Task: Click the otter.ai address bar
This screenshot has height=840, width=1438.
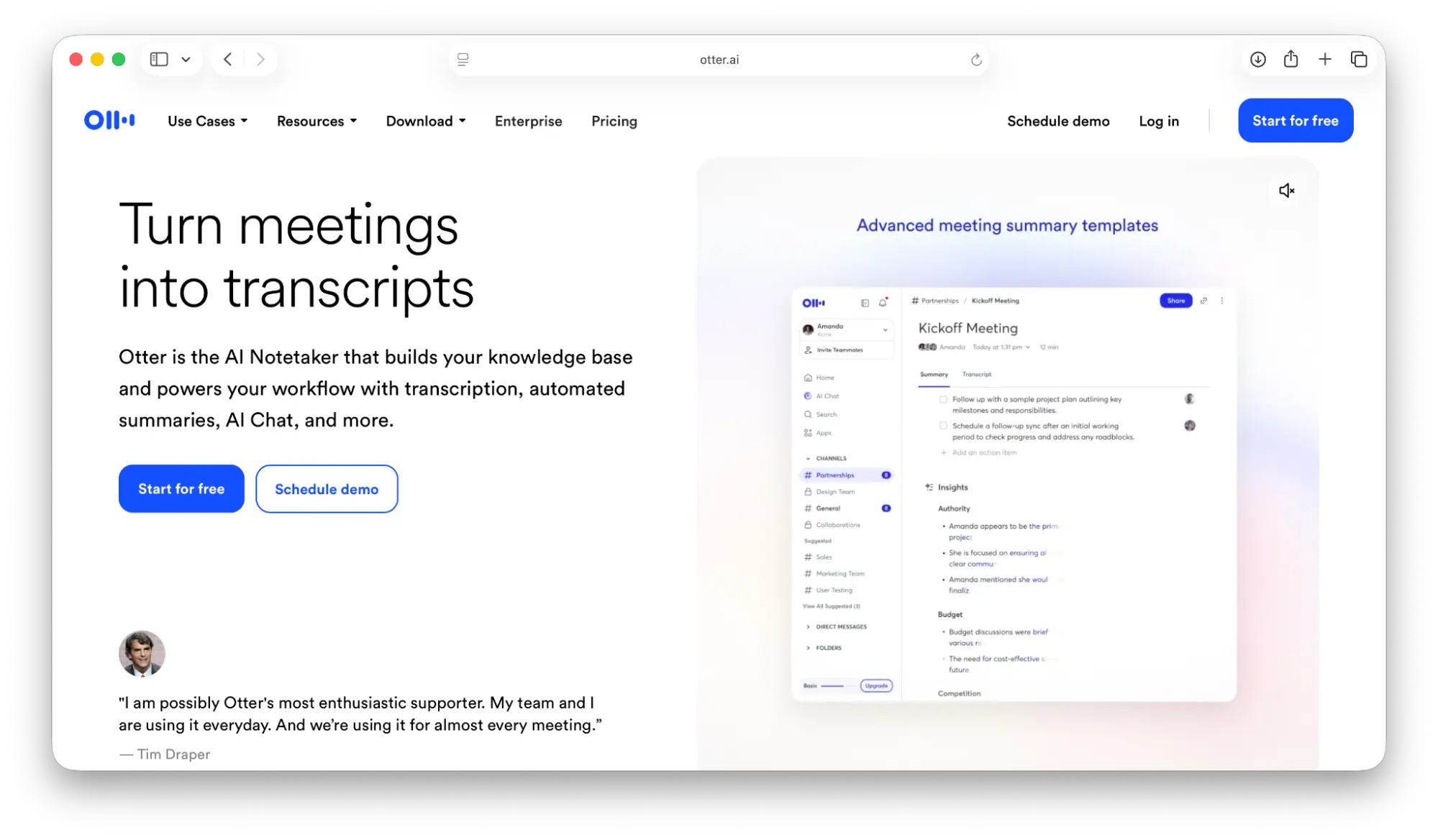Action: coord(719,60)
